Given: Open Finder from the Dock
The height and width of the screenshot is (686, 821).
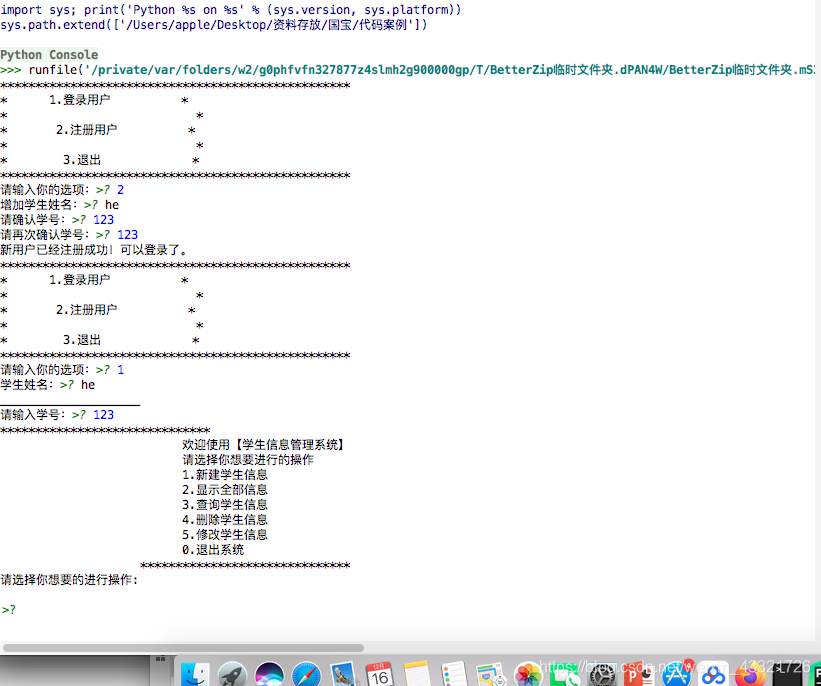Looking at the screenshot, I should tap(195, 674).
